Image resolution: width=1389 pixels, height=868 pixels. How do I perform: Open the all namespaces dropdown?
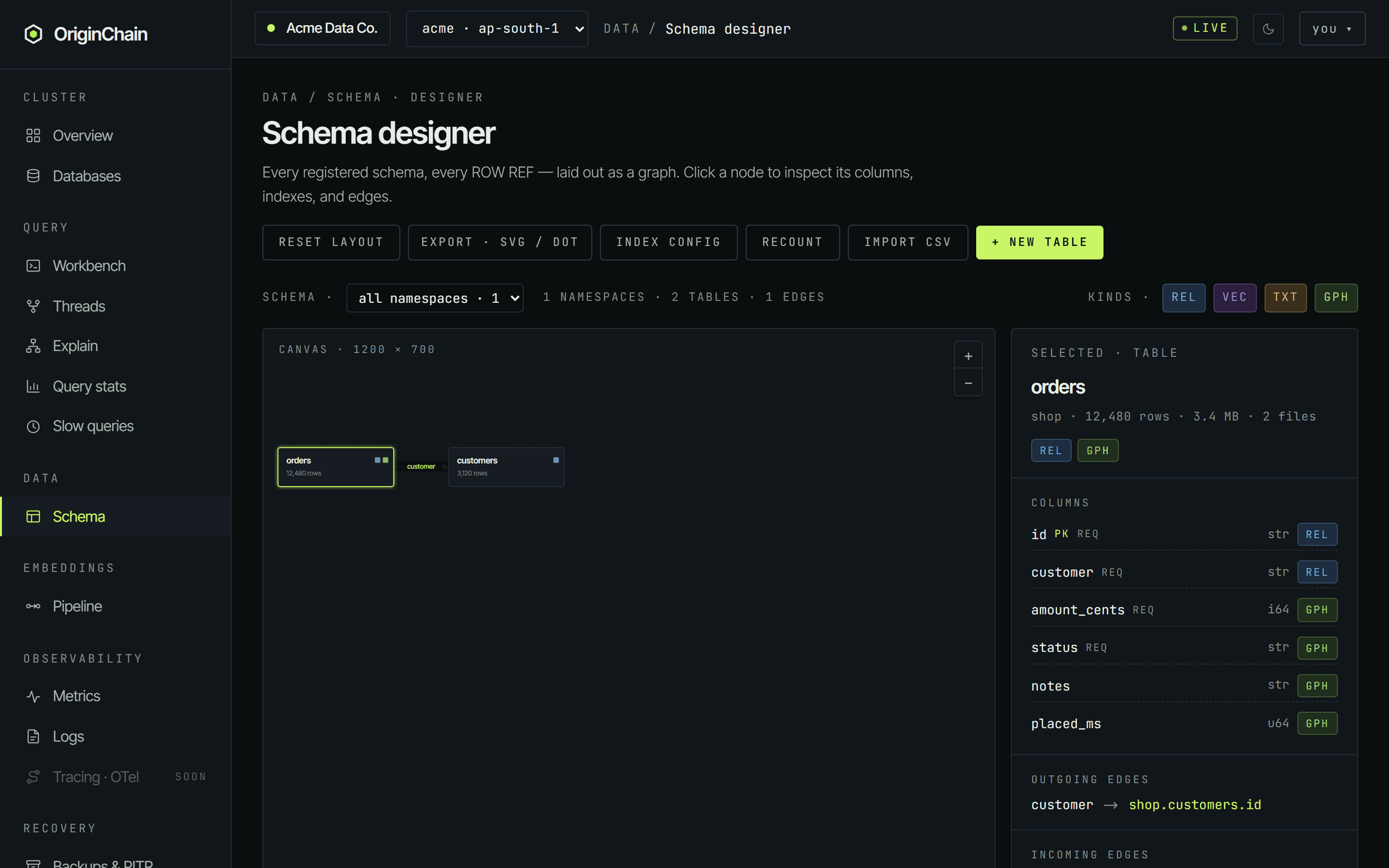435,298
